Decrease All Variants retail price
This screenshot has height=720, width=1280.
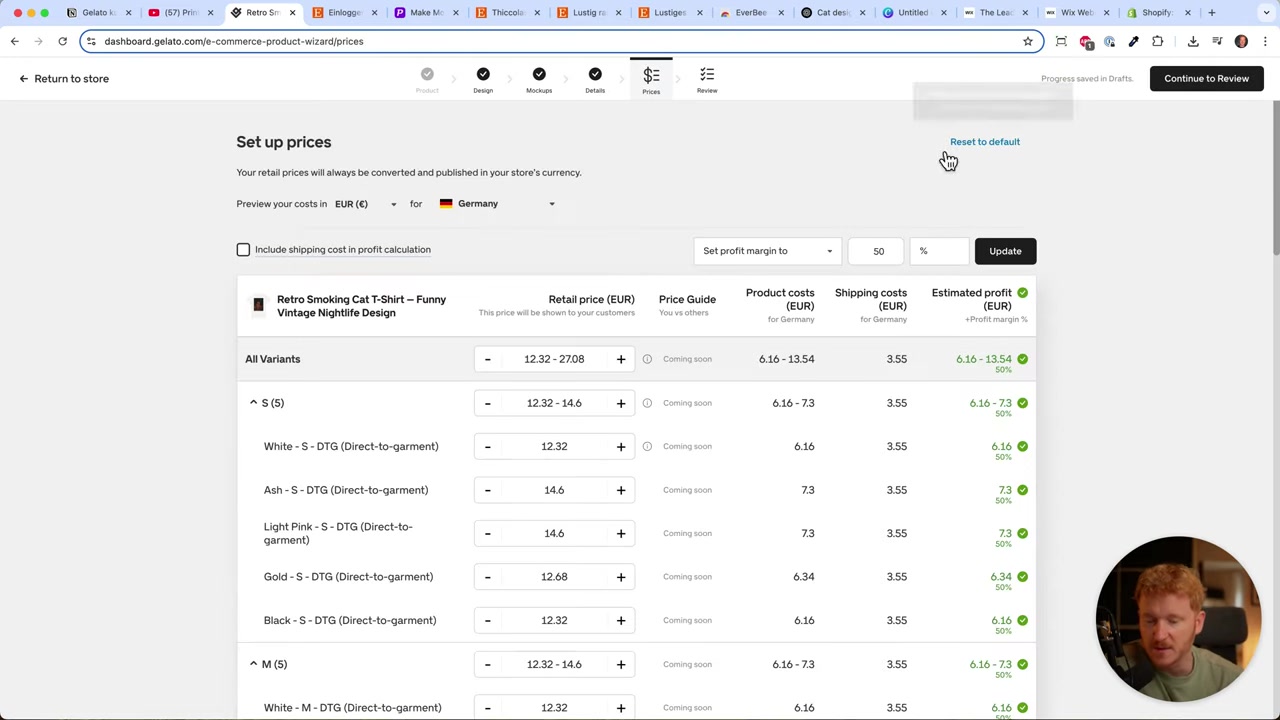(487, 359)
